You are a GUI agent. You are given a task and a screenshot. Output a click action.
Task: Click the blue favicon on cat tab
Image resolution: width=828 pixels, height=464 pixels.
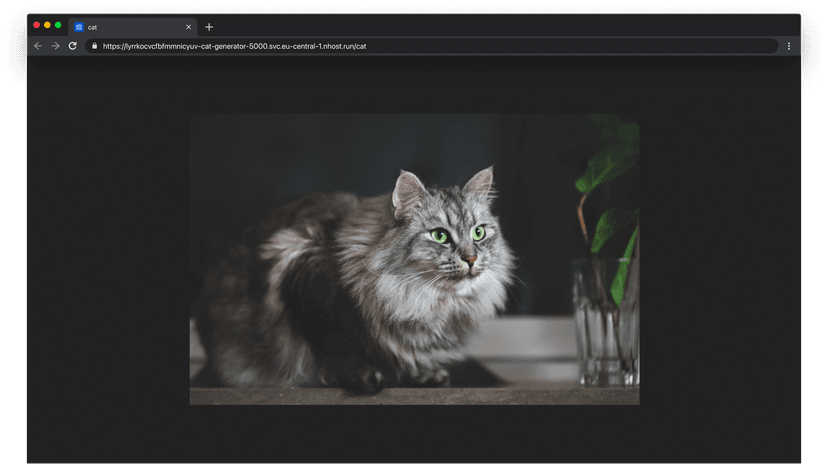79,27
